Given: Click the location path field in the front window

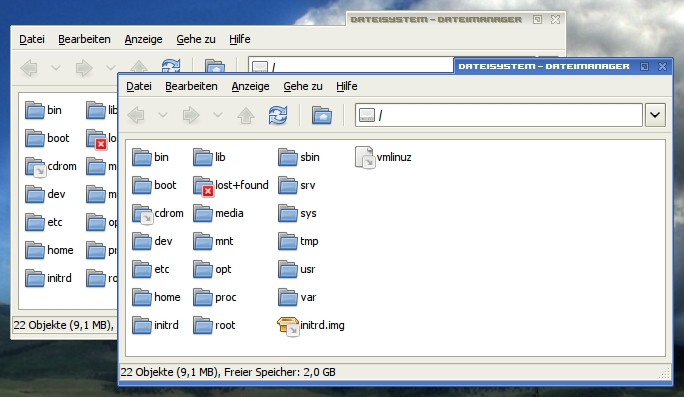Looking at the screenshot, I should pyautogui.click(x=499, y=115).
